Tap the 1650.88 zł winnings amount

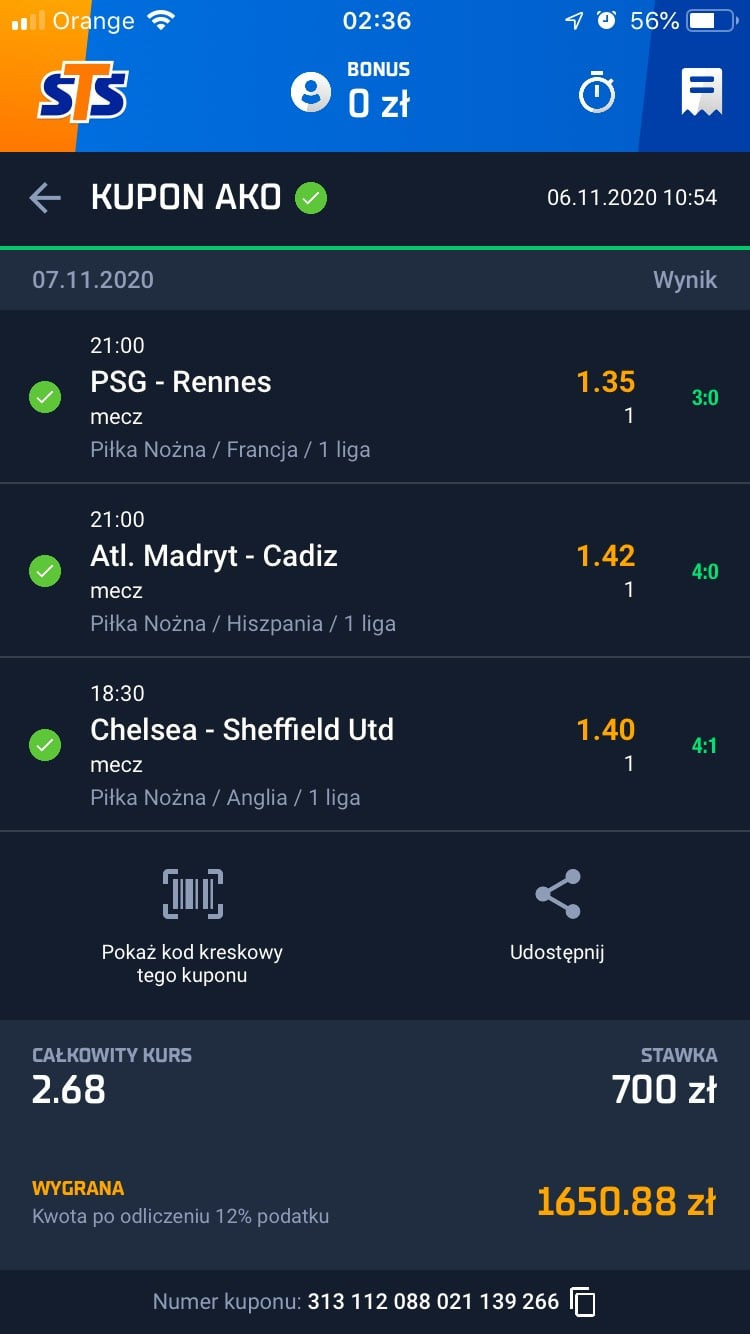(626, 1201)
